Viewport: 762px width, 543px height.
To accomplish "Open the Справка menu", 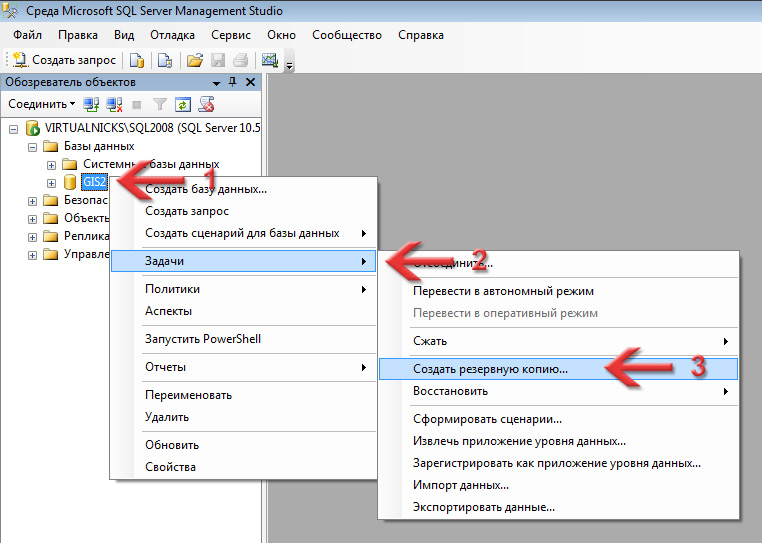I will pos(421,35).
